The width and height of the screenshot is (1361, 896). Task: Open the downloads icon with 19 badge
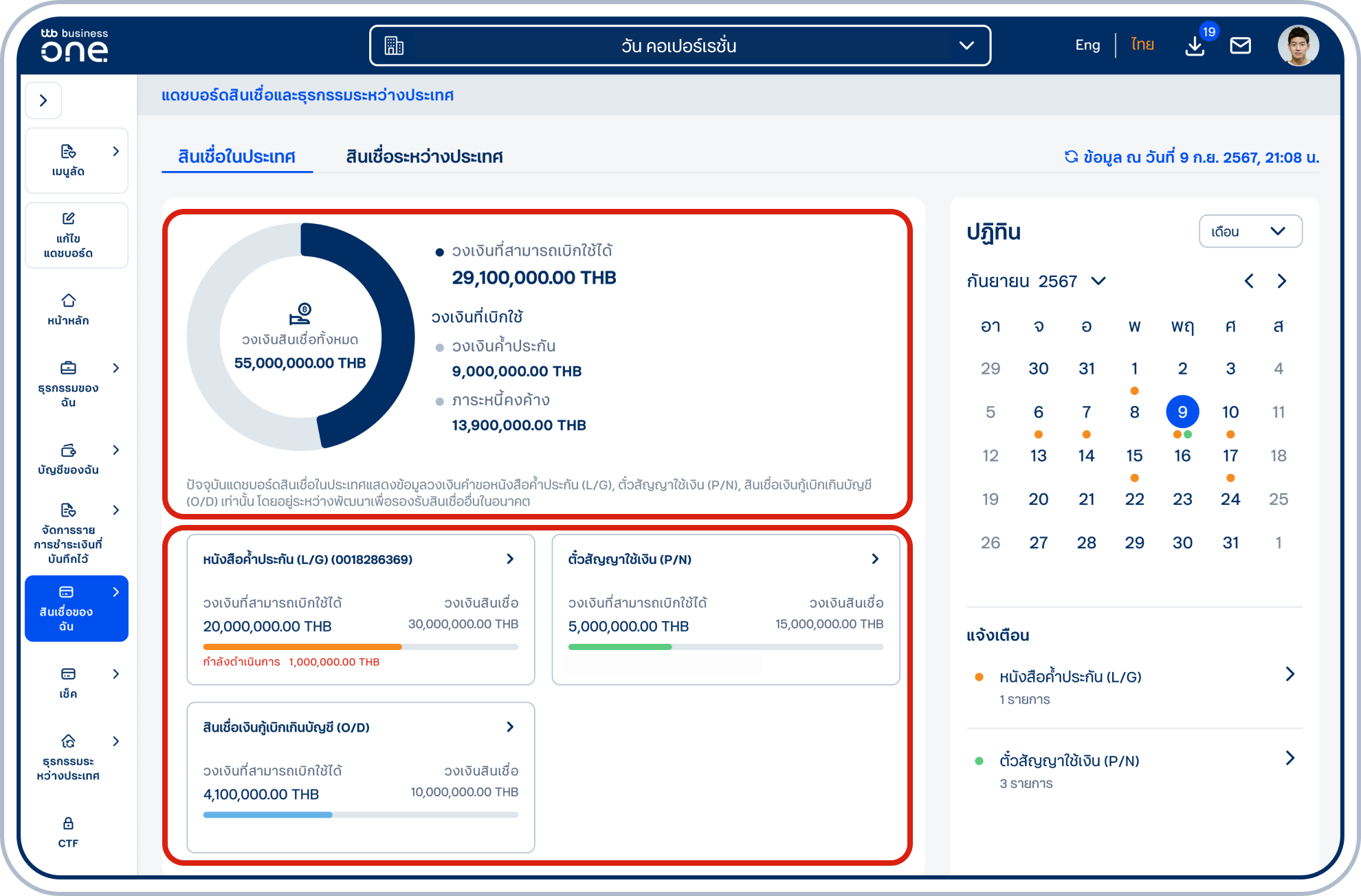coord(1195,46)
